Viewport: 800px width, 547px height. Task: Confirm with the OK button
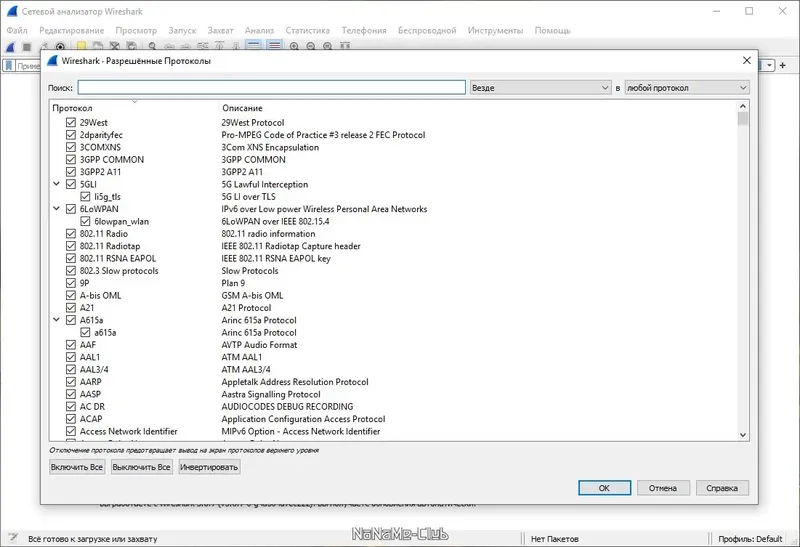(x=605, y=488)
